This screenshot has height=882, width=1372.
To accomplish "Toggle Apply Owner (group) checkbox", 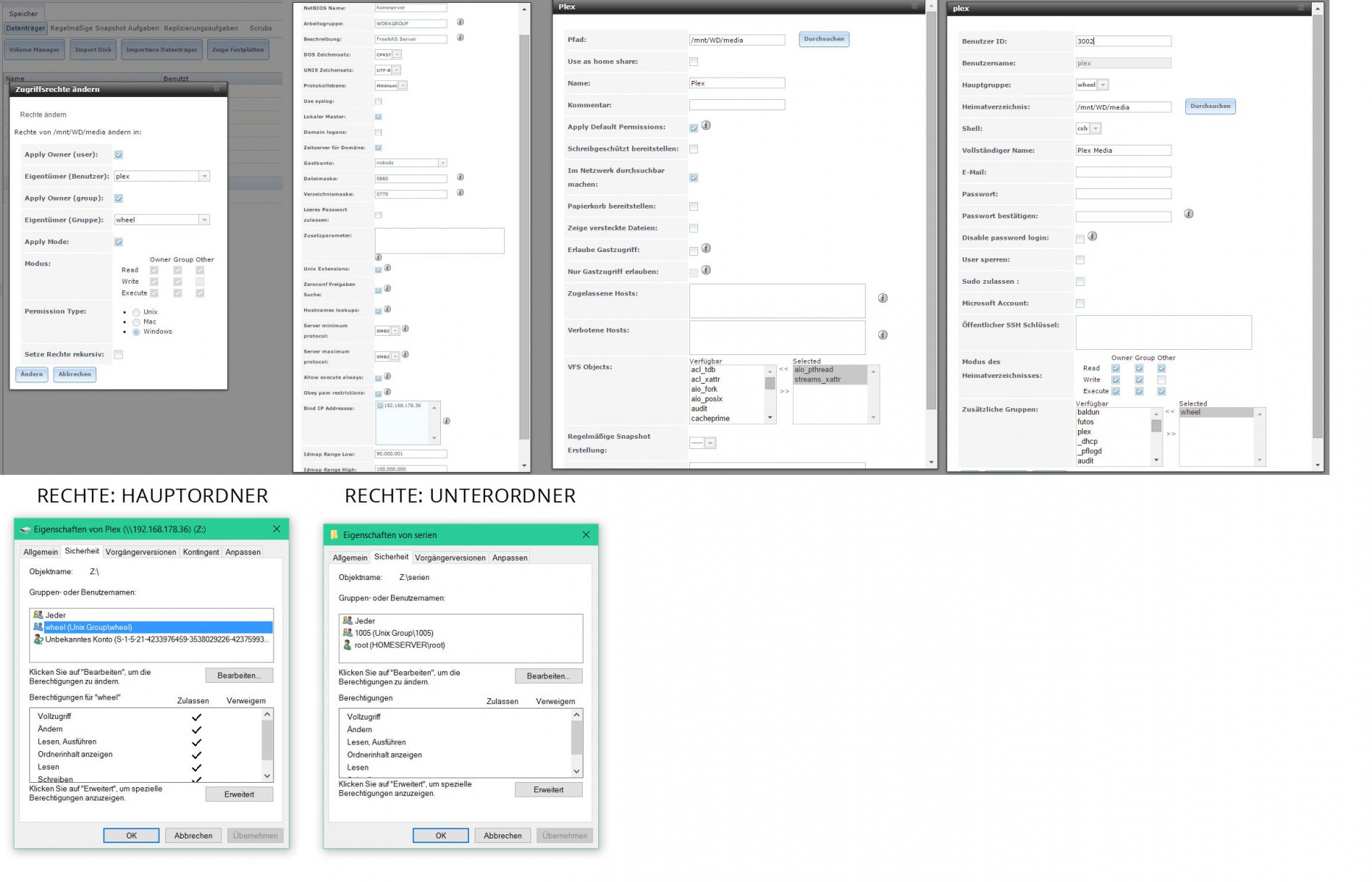I will pos(118,198).
